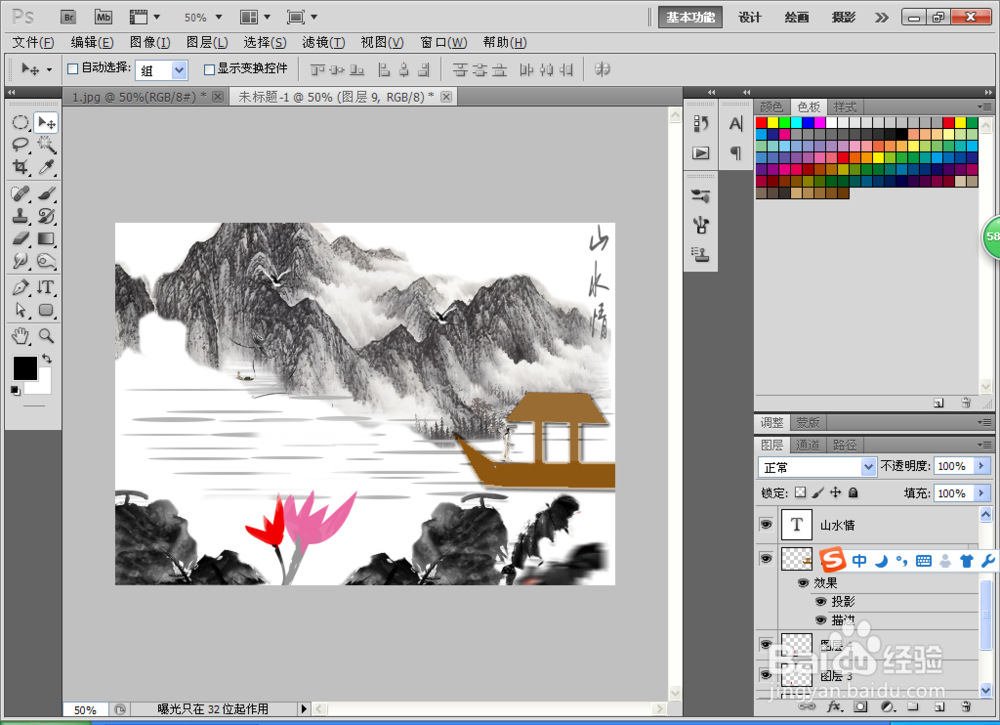Open the Add layer style menu
1000x725 pixels.
click(x=835, y=707)
